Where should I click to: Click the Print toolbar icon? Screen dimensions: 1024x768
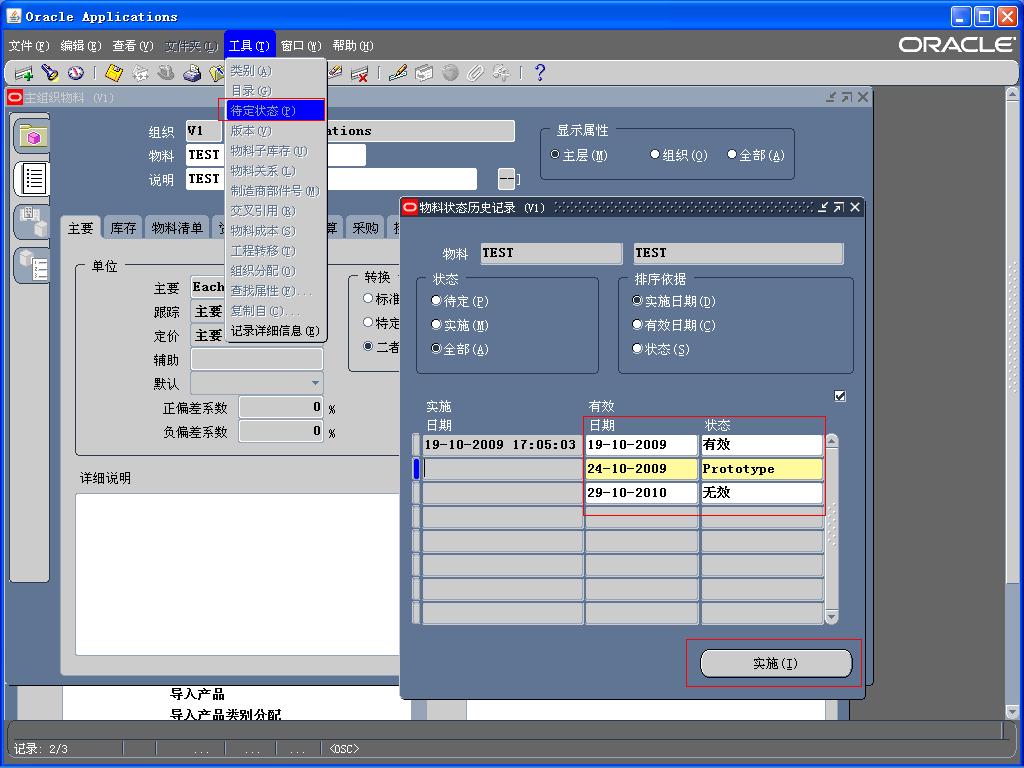click(191, 73)
